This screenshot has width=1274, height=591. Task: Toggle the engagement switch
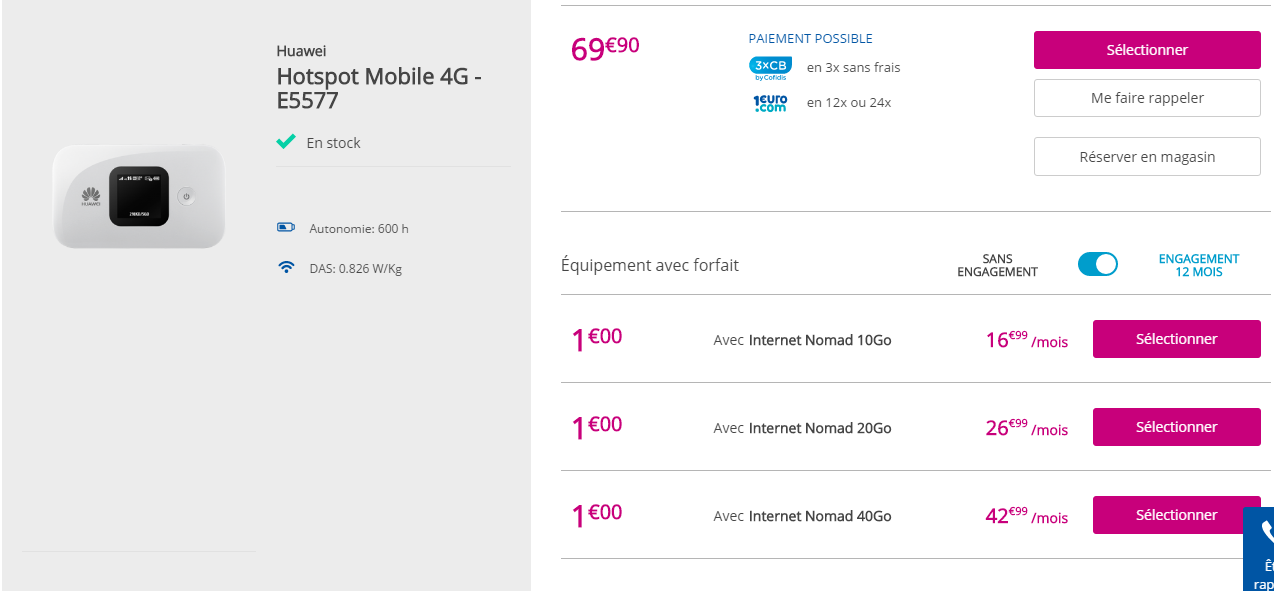point(1097,264)
